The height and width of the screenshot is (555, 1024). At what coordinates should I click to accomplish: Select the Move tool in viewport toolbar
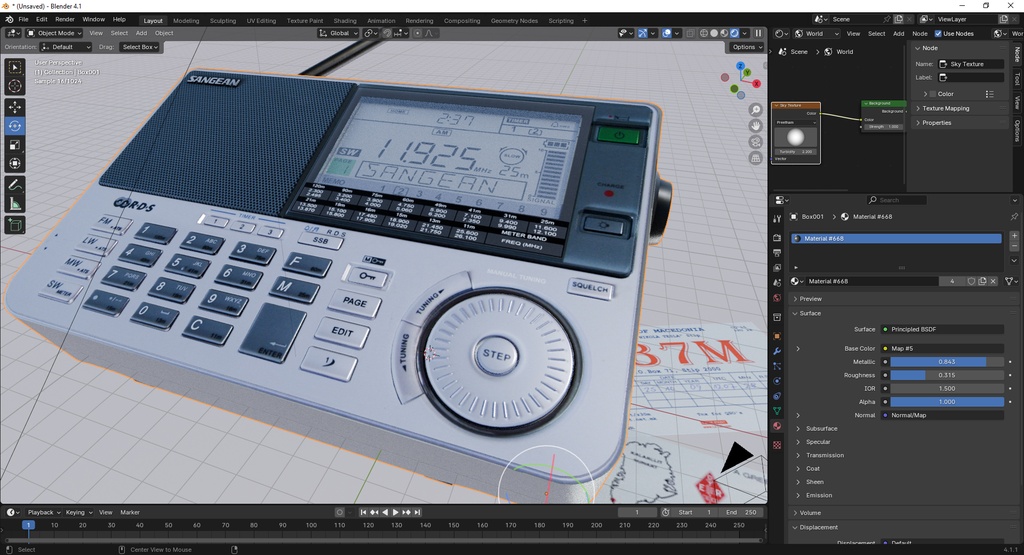coord(15,106)
